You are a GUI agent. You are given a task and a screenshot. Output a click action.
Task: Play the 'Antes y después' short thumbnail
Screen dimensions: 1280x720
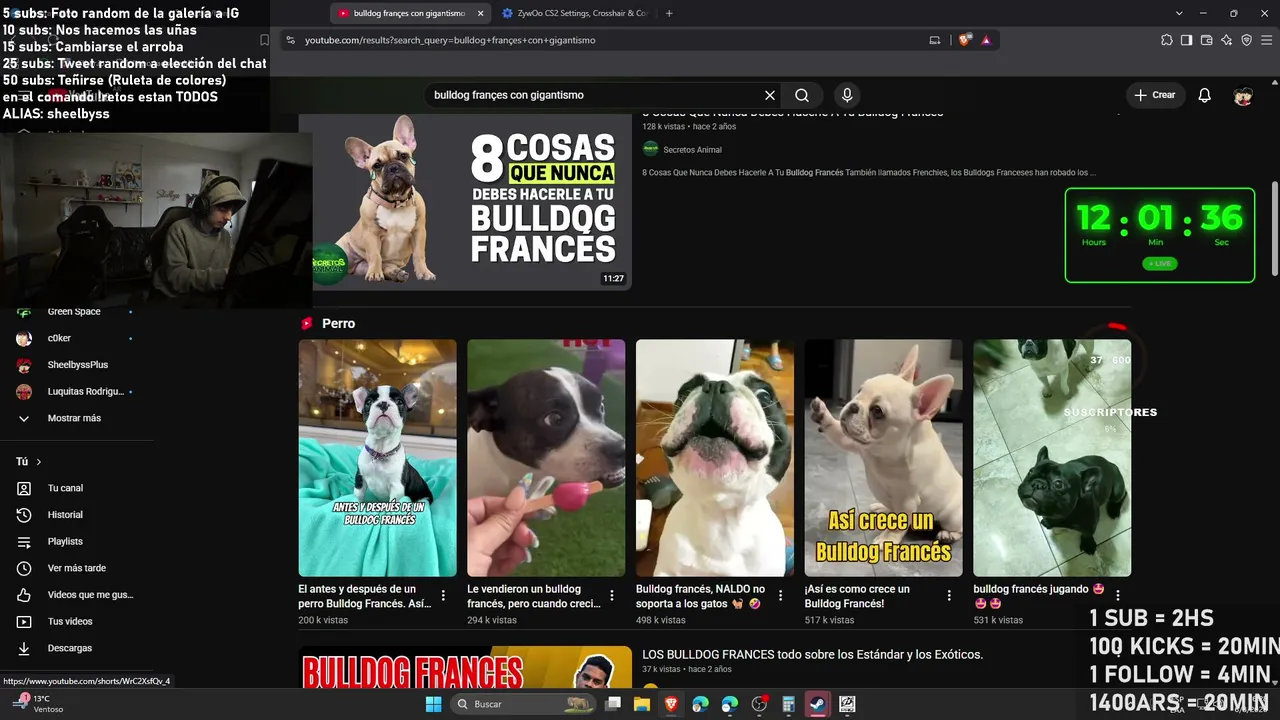pyautogui.click(x=378, y=458)
